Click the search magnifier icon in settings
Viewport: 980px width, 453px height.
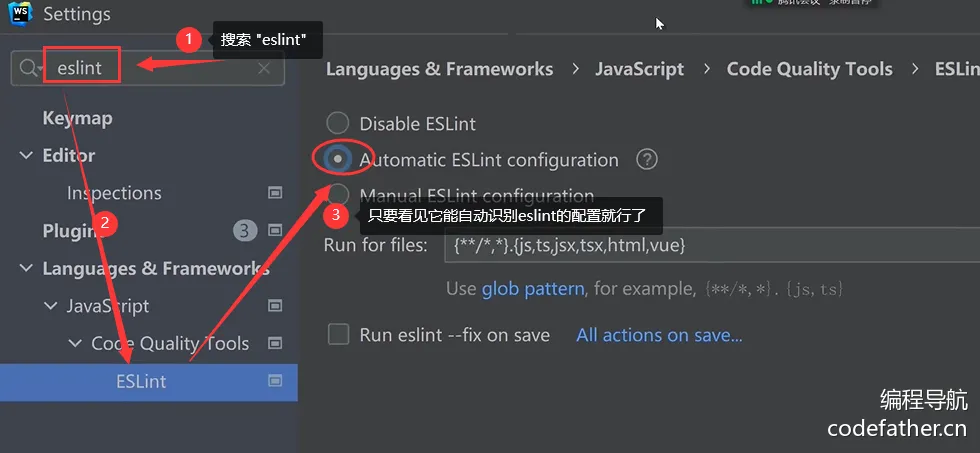click(29, 67)
